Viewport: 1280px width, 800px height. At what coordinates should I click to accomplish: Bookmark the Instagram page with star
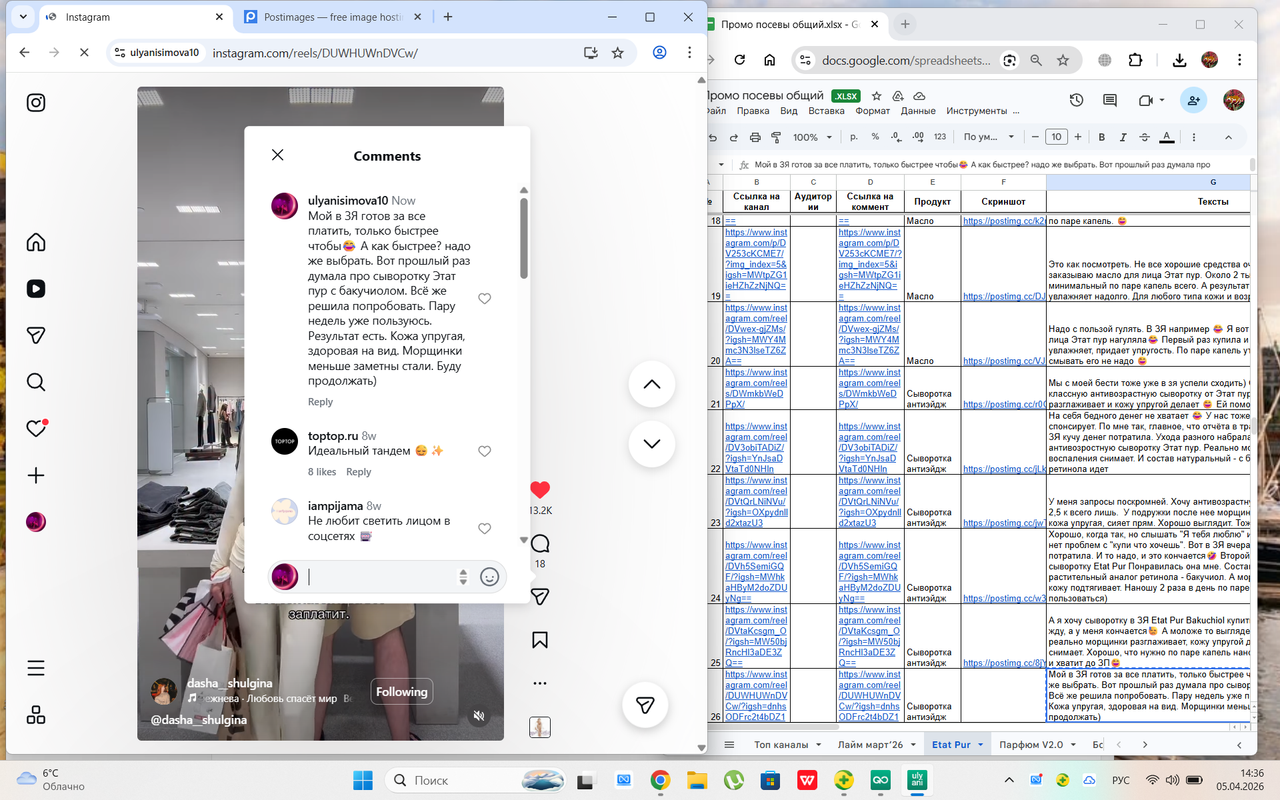(x=618, y=53)
